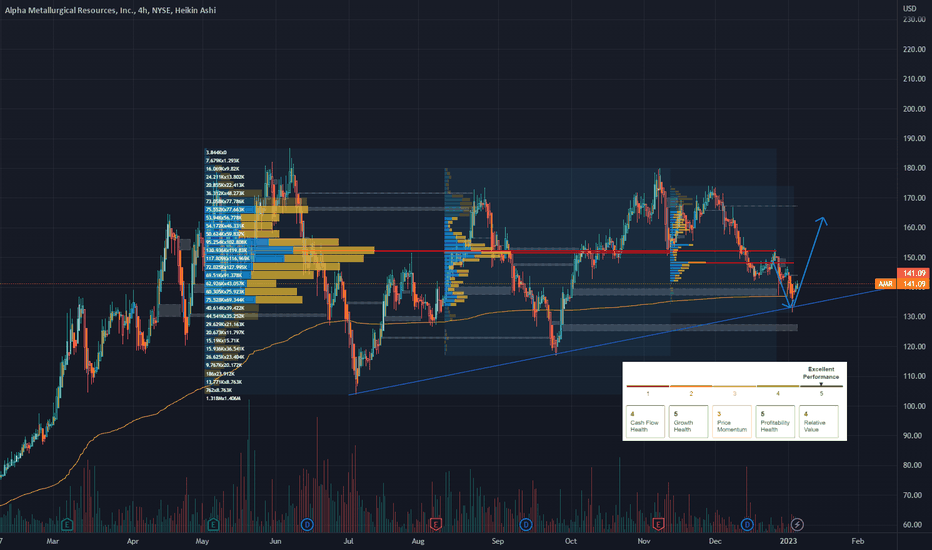Click the 60.00 price axis label
This screenshot has width=932, height=550.
tap(914, 525)
